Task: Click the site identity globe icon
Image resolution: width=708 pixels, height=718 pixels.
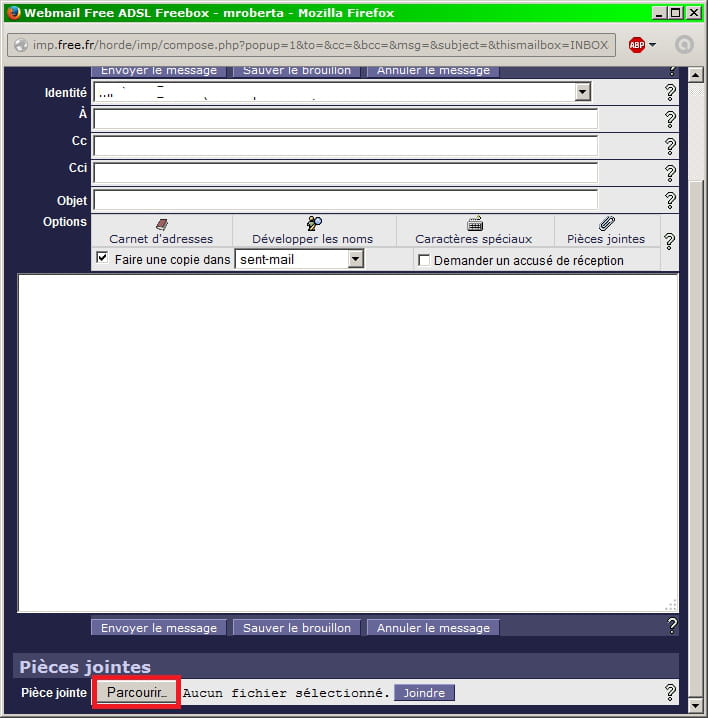Action: [21, 45]
